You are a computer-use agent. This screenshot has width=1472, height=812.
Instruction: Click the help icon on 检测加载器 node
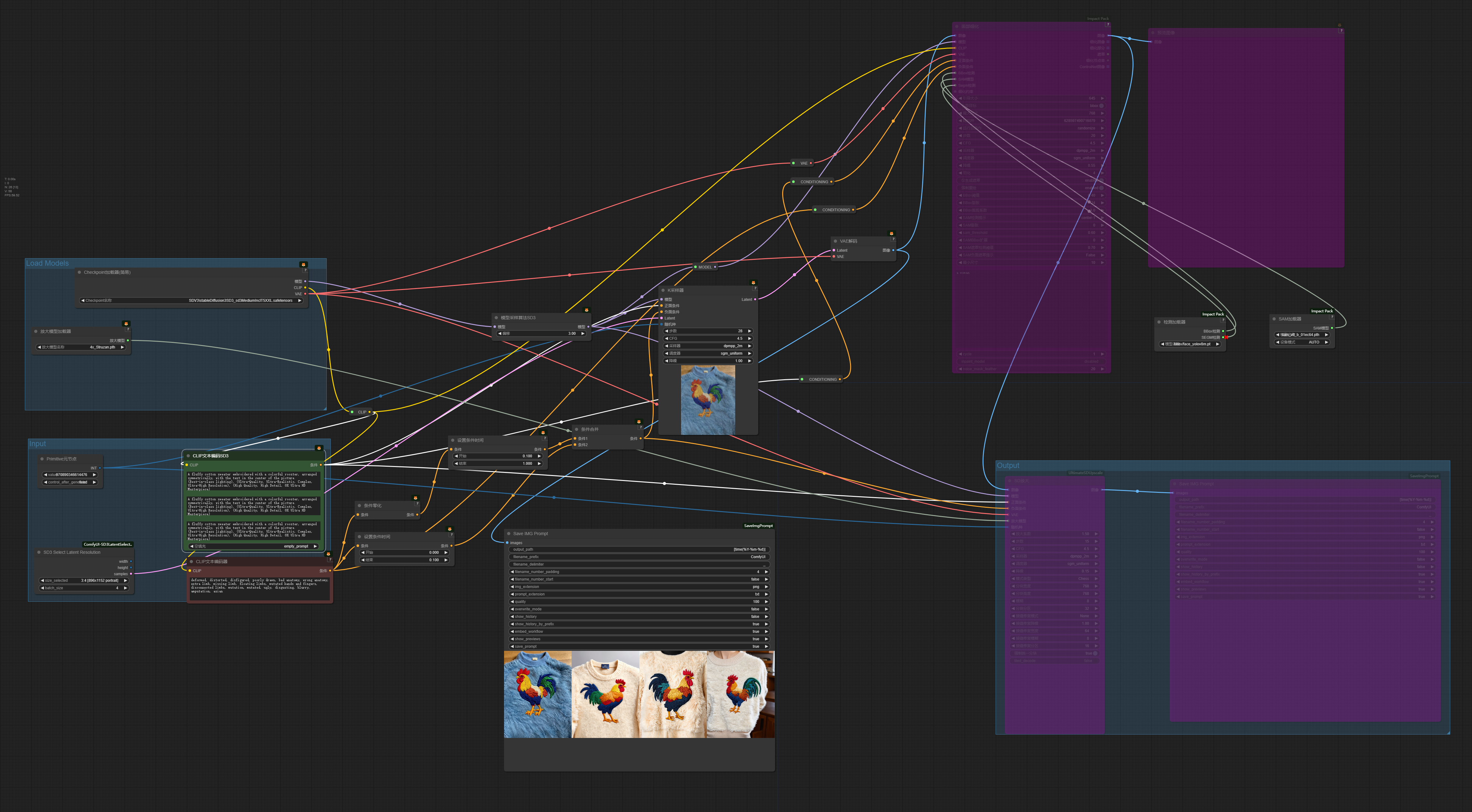pyautogui.click(x=1223, y=320)
